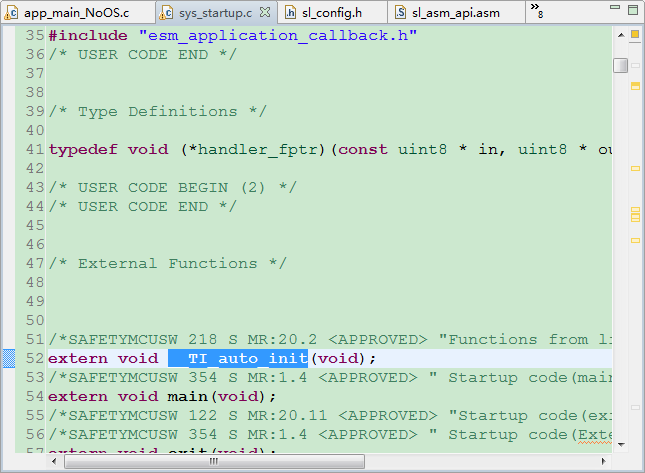Minimize the editor area
Image resolution: width=645 pixels, height=473 pixels.
(615, 7)
